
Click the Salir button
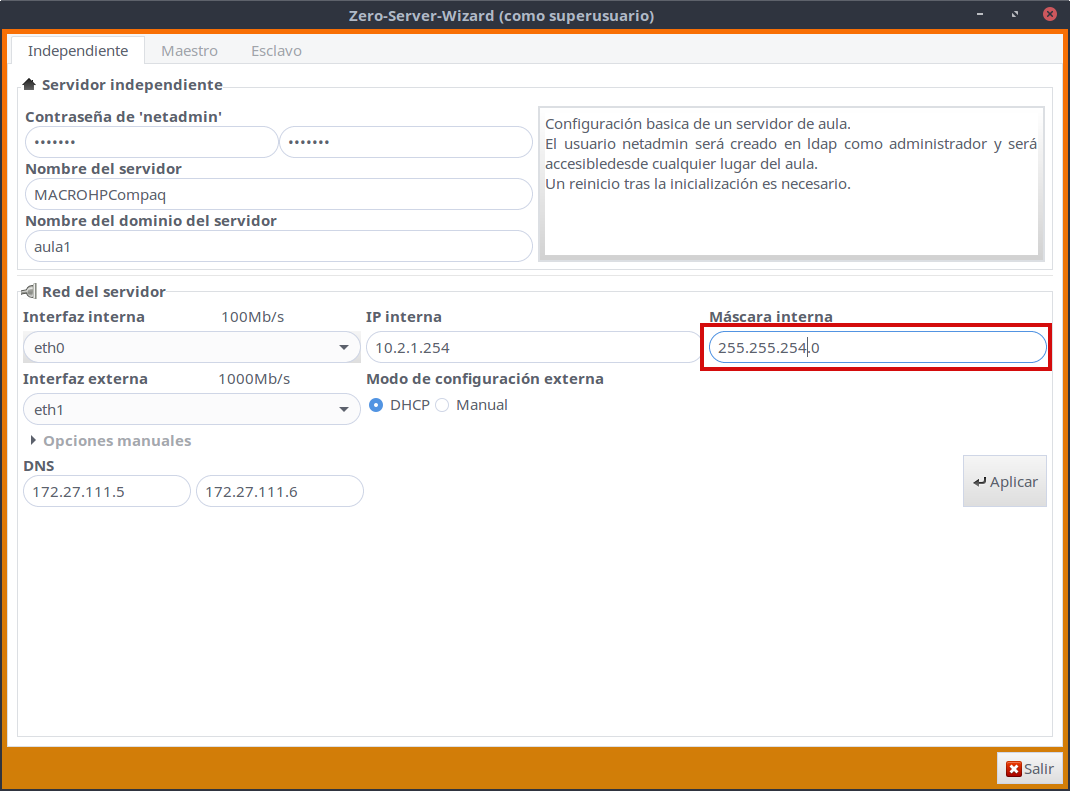[1029, 769]
